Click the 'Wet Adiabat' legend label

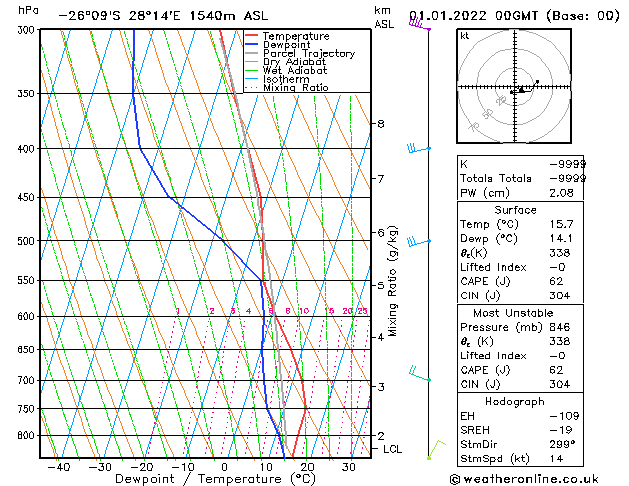coord(295,70)
